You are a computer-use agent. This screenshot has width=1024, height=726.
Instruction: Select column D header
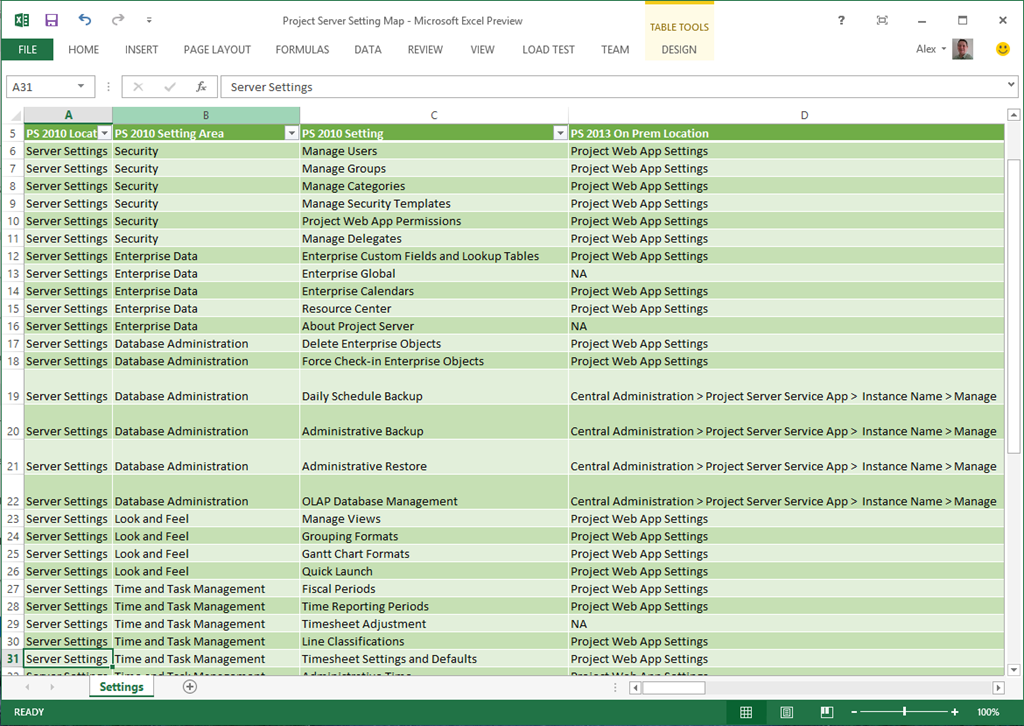786,115
